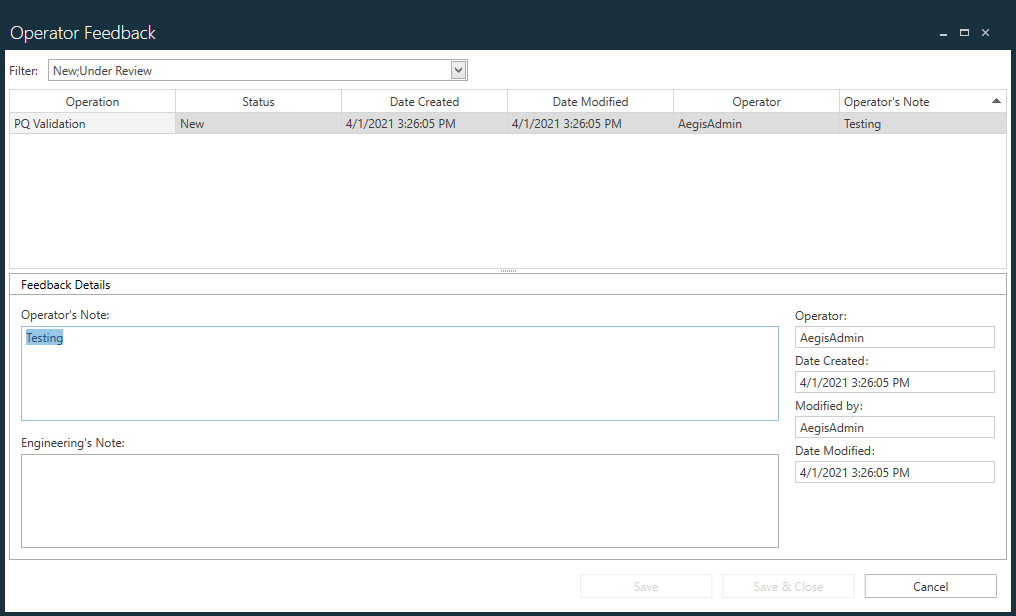Sort by the Operation column header
The image size is (1016, 616).
[92, 102]
